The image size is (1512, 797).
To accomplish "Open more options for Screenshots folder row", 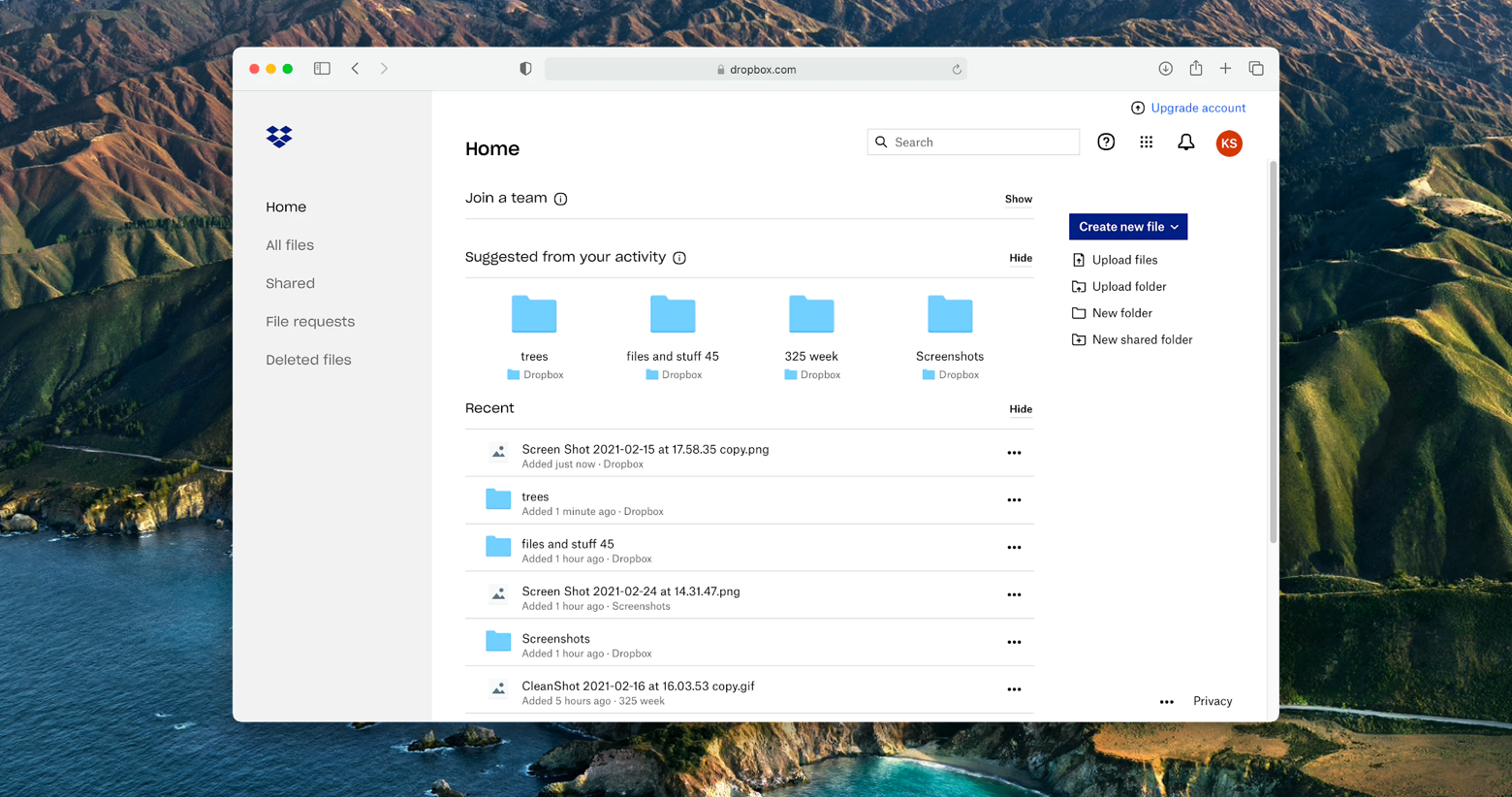I will coord(1014,642).
